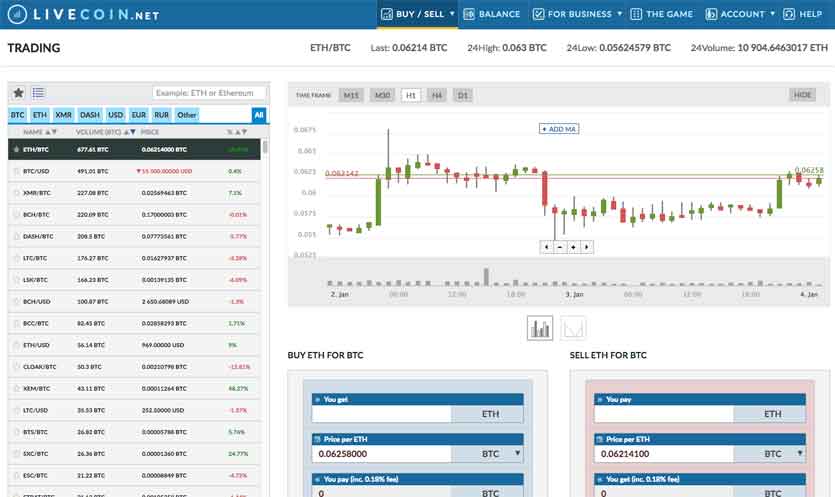Select the M15 time frame
This screenshot has height=497, width=835.
coord(350,95)
